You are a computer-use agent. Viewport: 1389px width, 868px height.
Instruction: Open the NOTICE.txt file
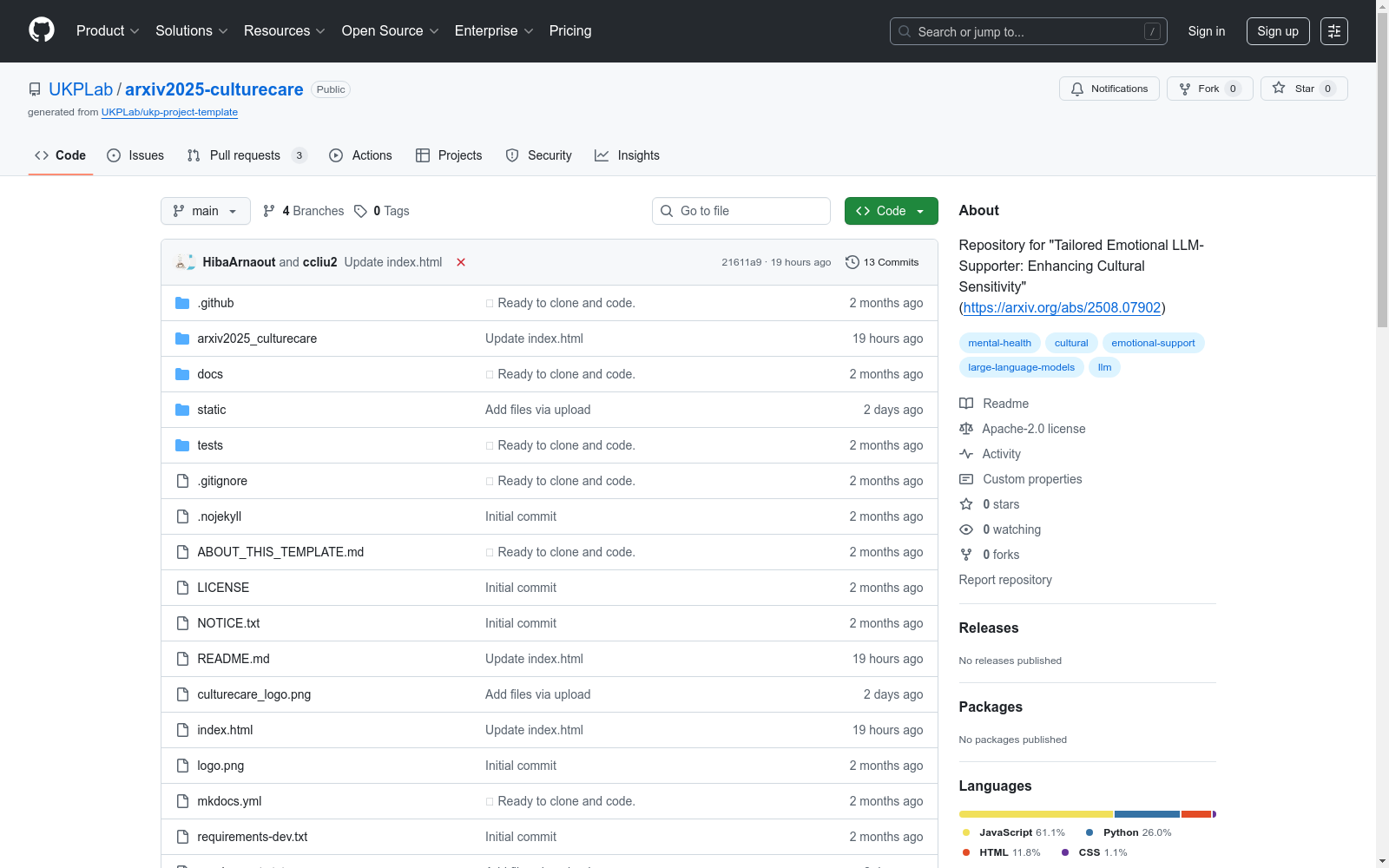(228, 623)
